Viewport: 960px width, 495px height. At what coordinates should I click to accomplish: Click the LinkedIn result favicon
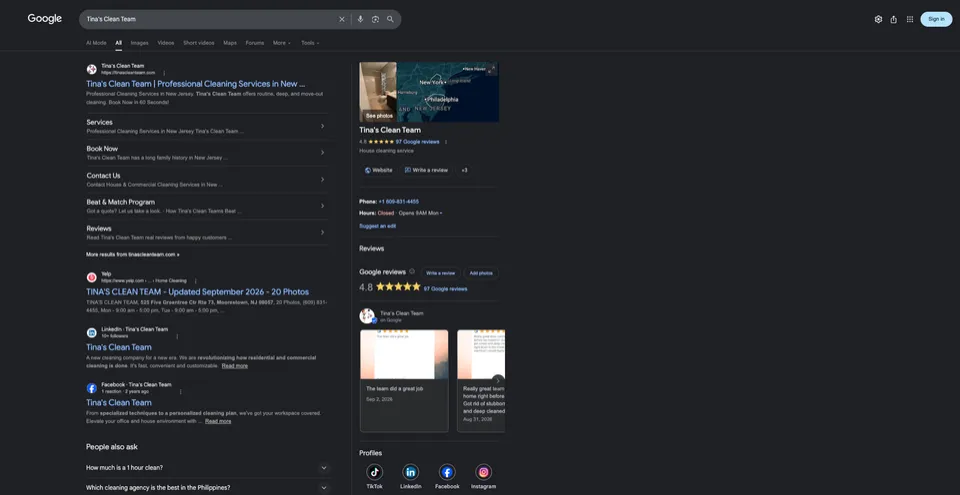tap(92, 333)
